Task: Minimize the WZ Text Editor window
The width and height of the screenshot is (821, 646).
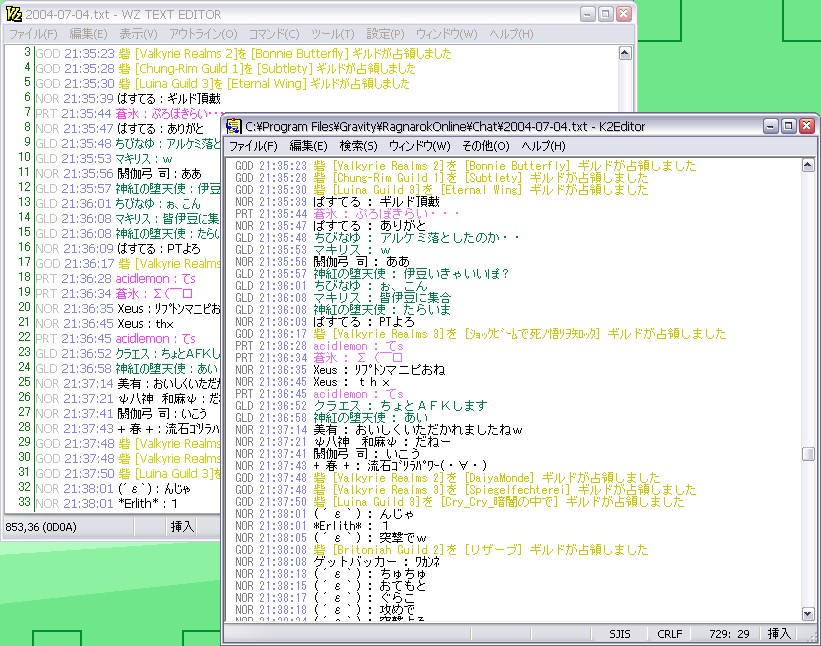Action: [586, 14]
